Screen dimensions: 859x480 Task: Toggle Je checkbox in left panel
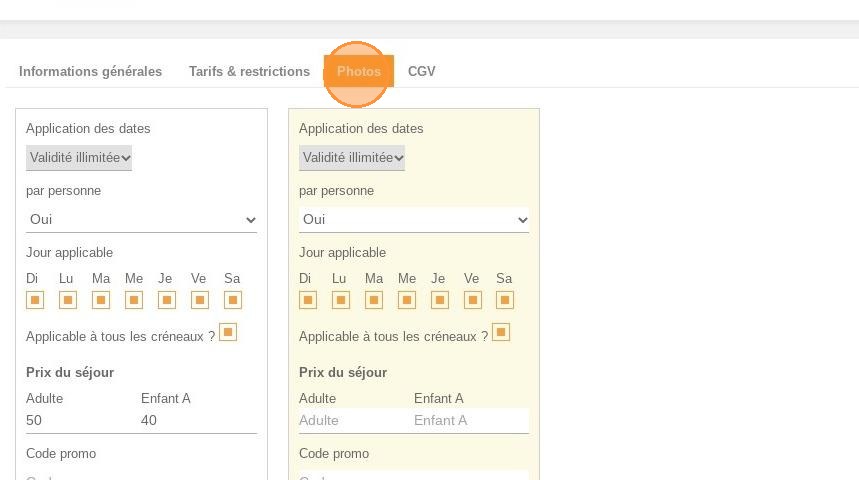[167, 300]
